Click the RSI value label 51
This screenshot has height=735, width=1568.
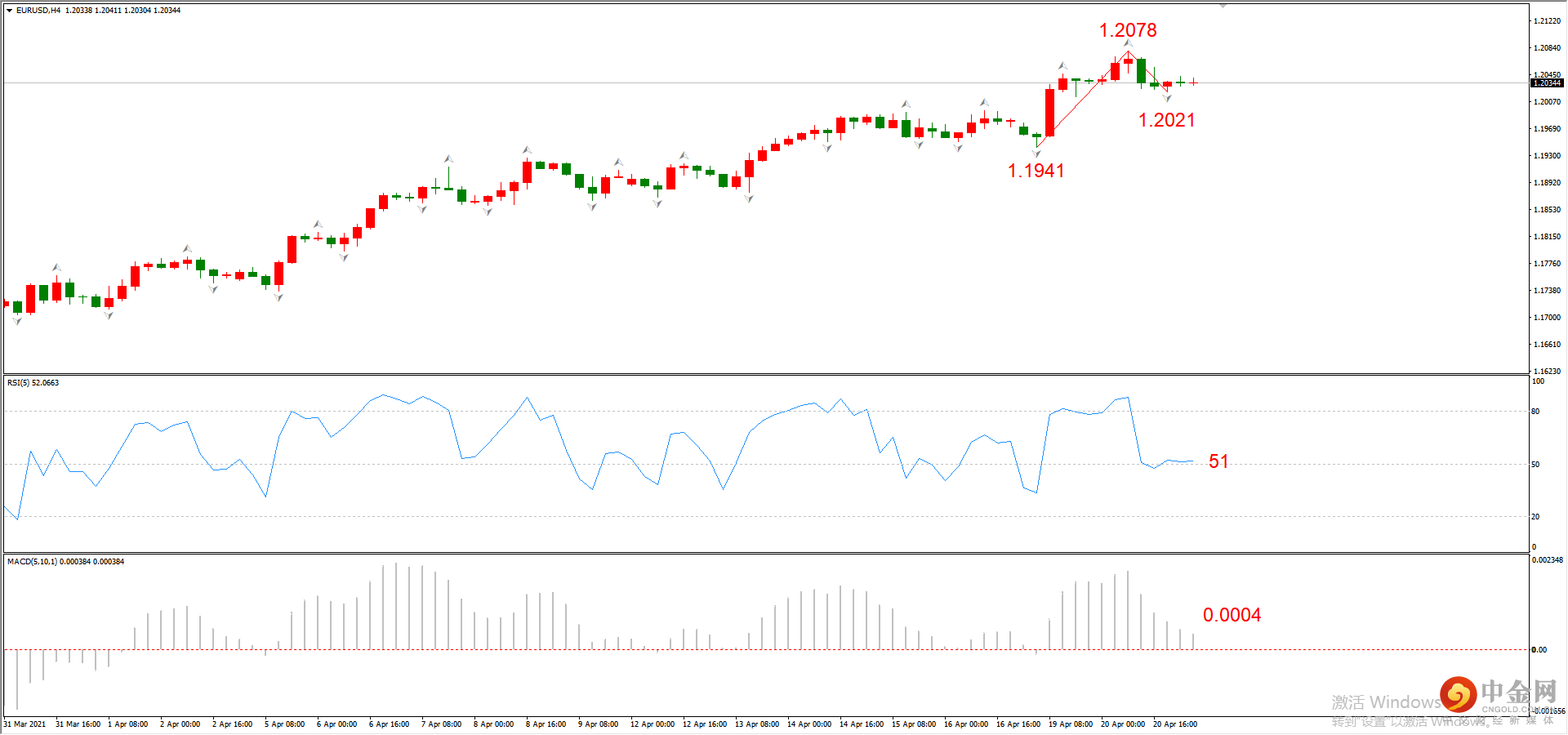[1218, 461]
